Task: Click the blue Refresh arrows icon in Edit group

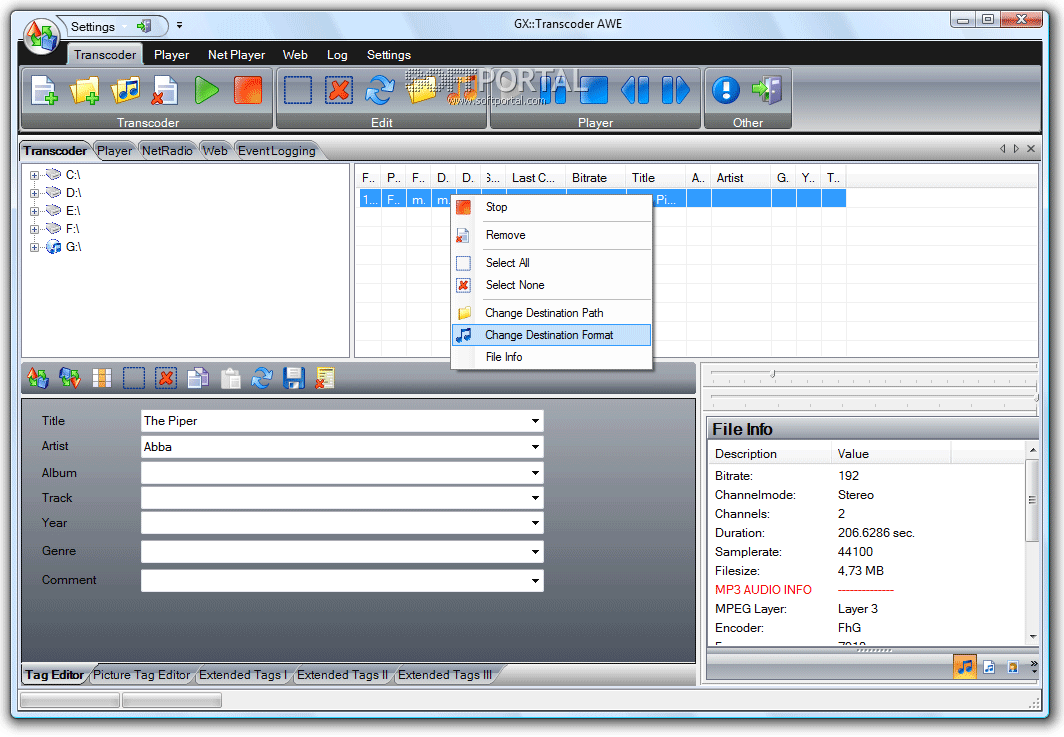Action: tap(380, 90)
